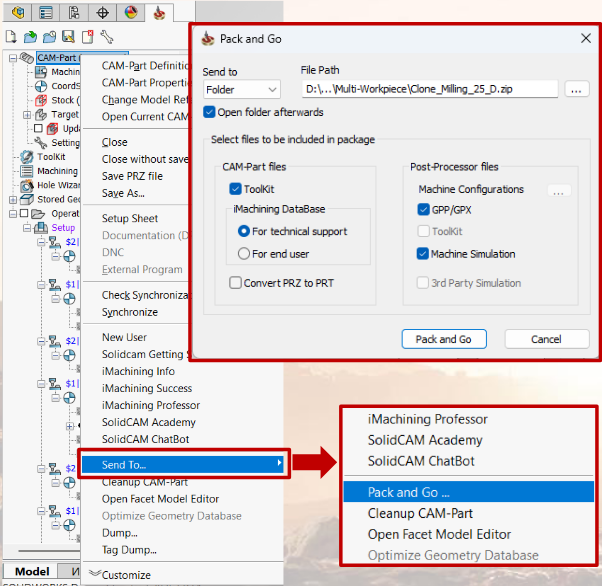Uncheck ToolKit under CAM-Part files
The image size is (602, 586).
point(235,189)
